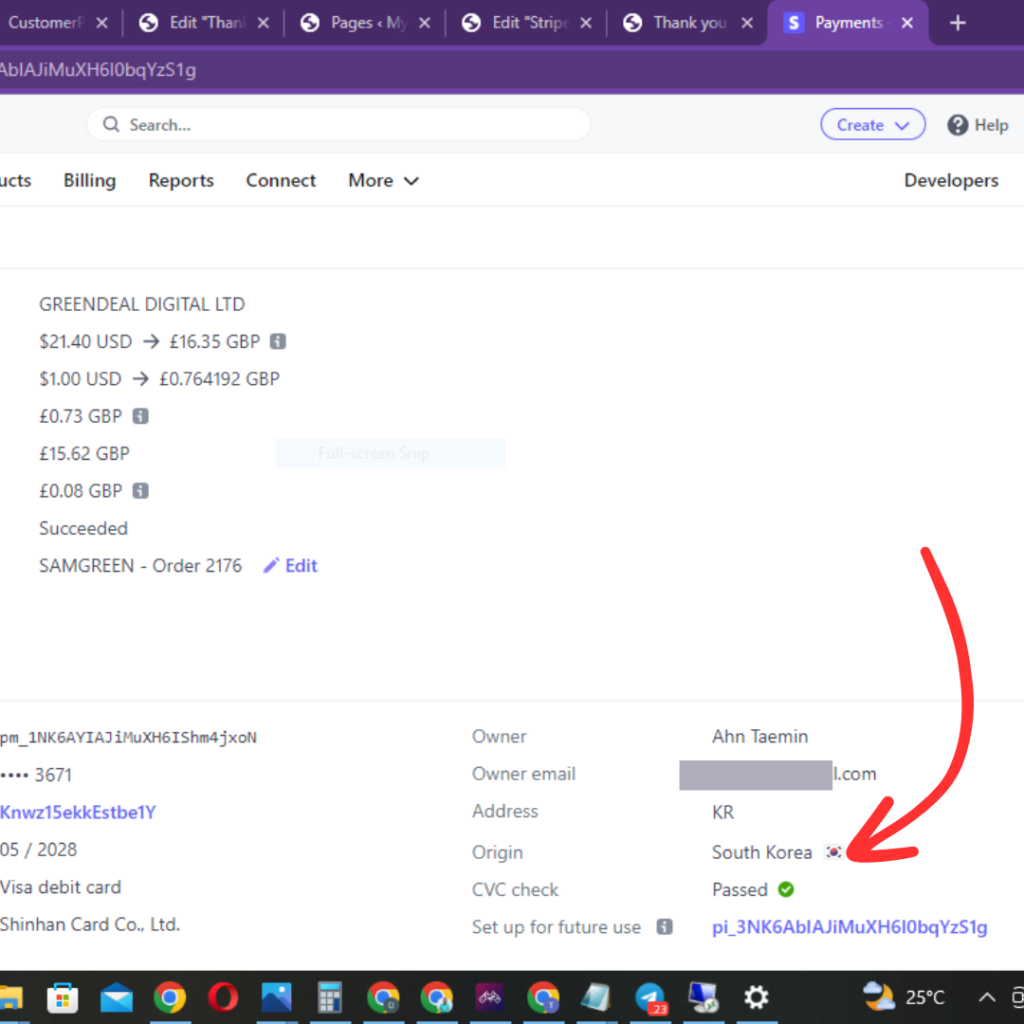Open Telegram with 23 badge
Screen dimensions: 1024x1024
pyautogui.click(x=650, y=997)
